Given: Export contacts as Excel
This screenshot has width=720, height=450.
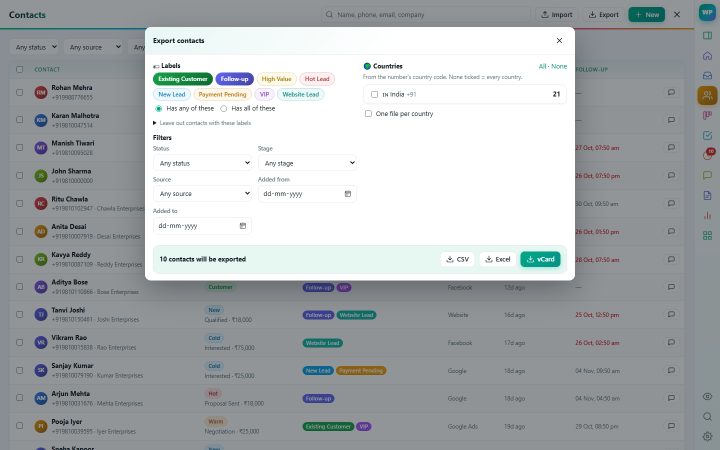Looking at the screenshot, I should 498,259.
